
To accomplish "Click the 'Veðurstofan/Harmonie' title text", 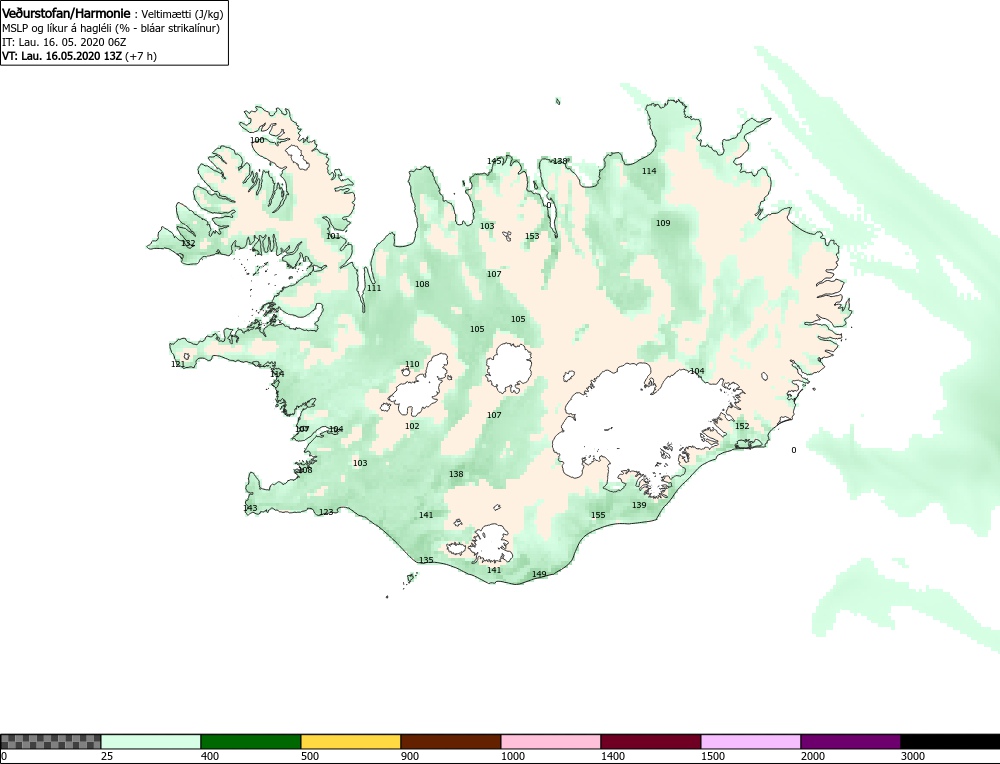I will click(x=66, y=13).
